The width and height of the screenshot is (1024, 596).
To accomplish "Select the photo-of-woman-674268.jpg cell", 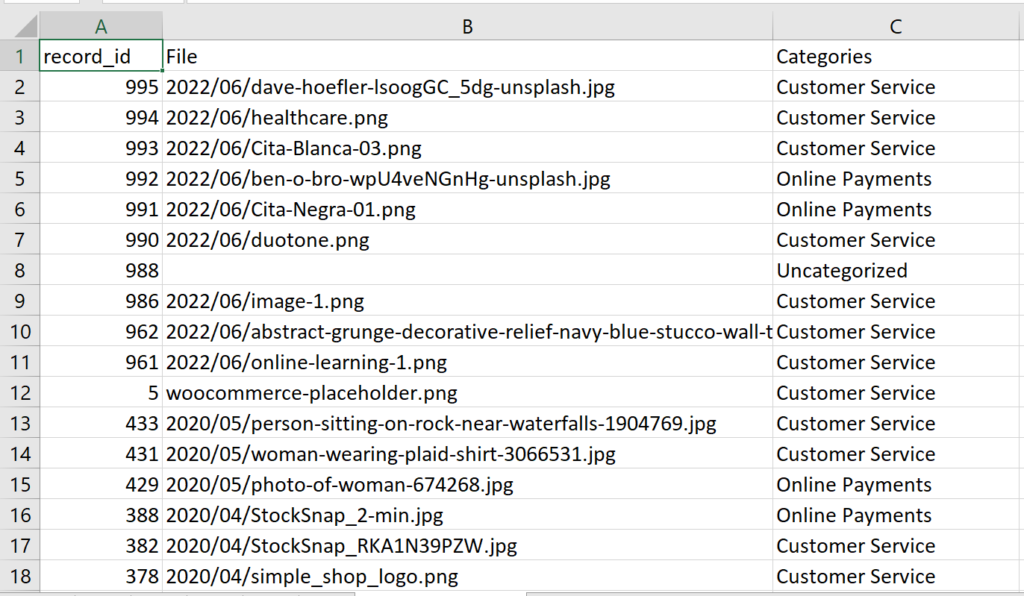I will (467, 485).
